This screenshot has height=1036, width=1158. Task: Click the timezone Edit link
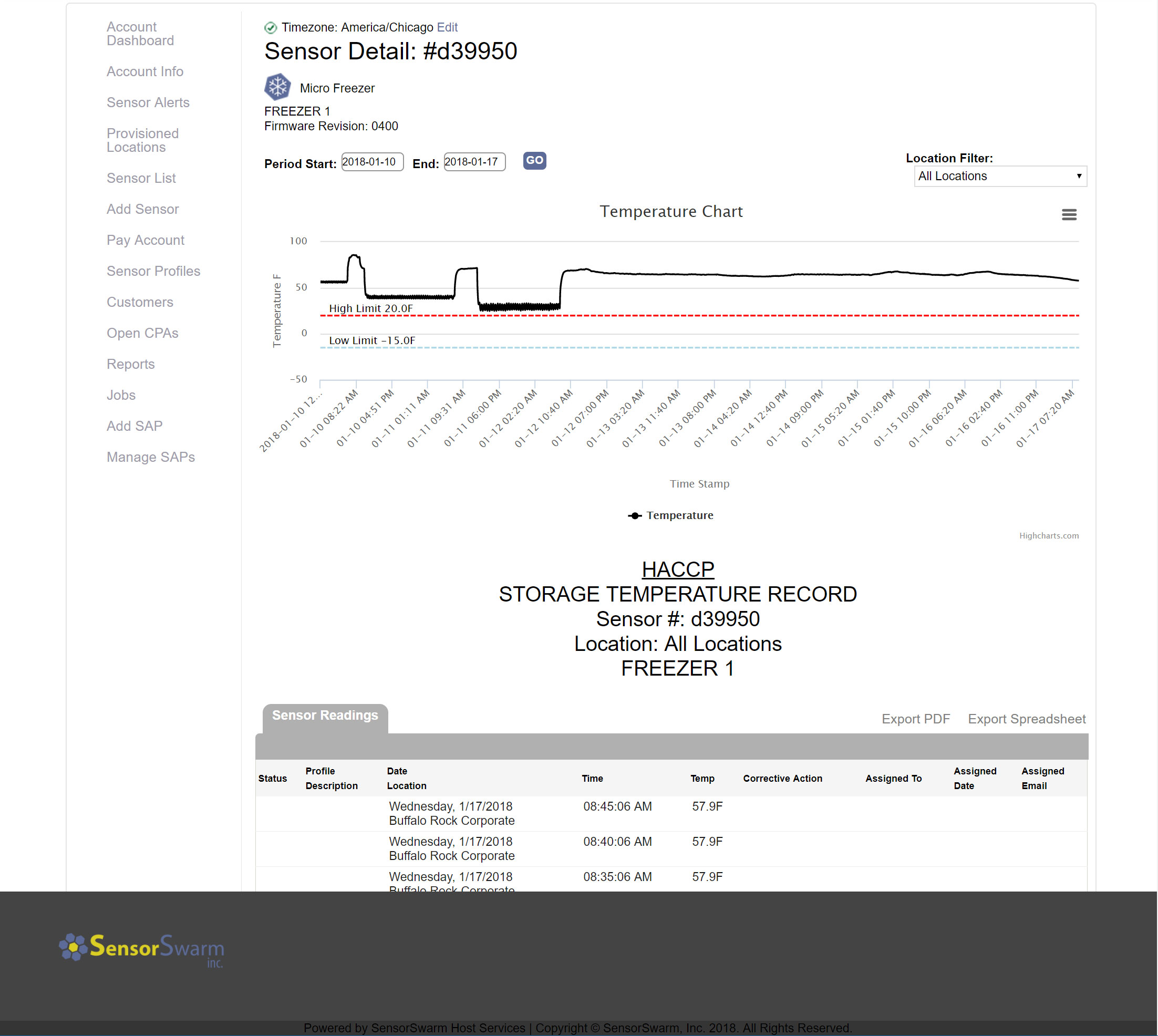pos(447,27)
